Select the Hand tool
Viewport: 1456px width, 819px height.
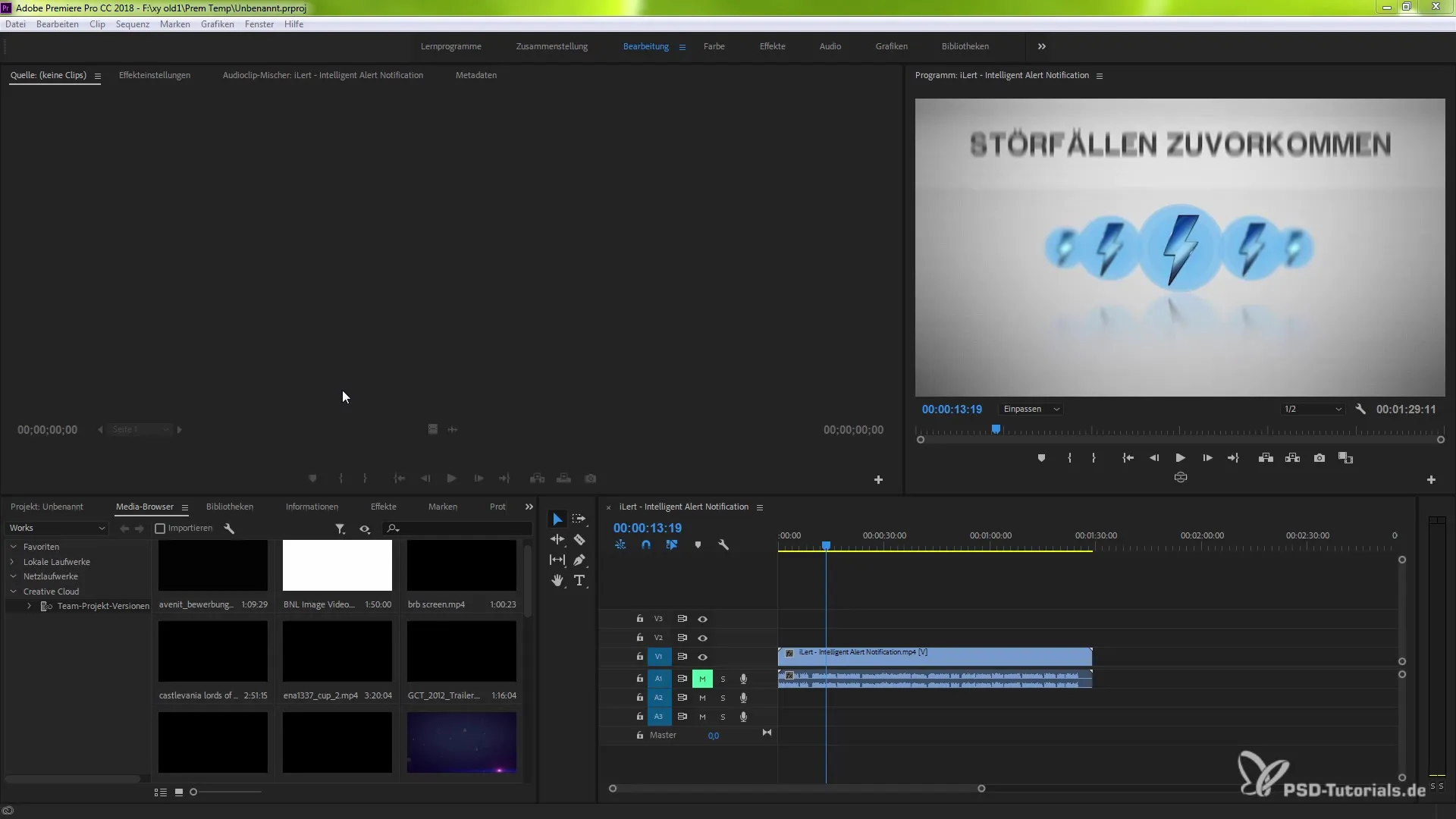pyautogui.click(x=557, y=580)
